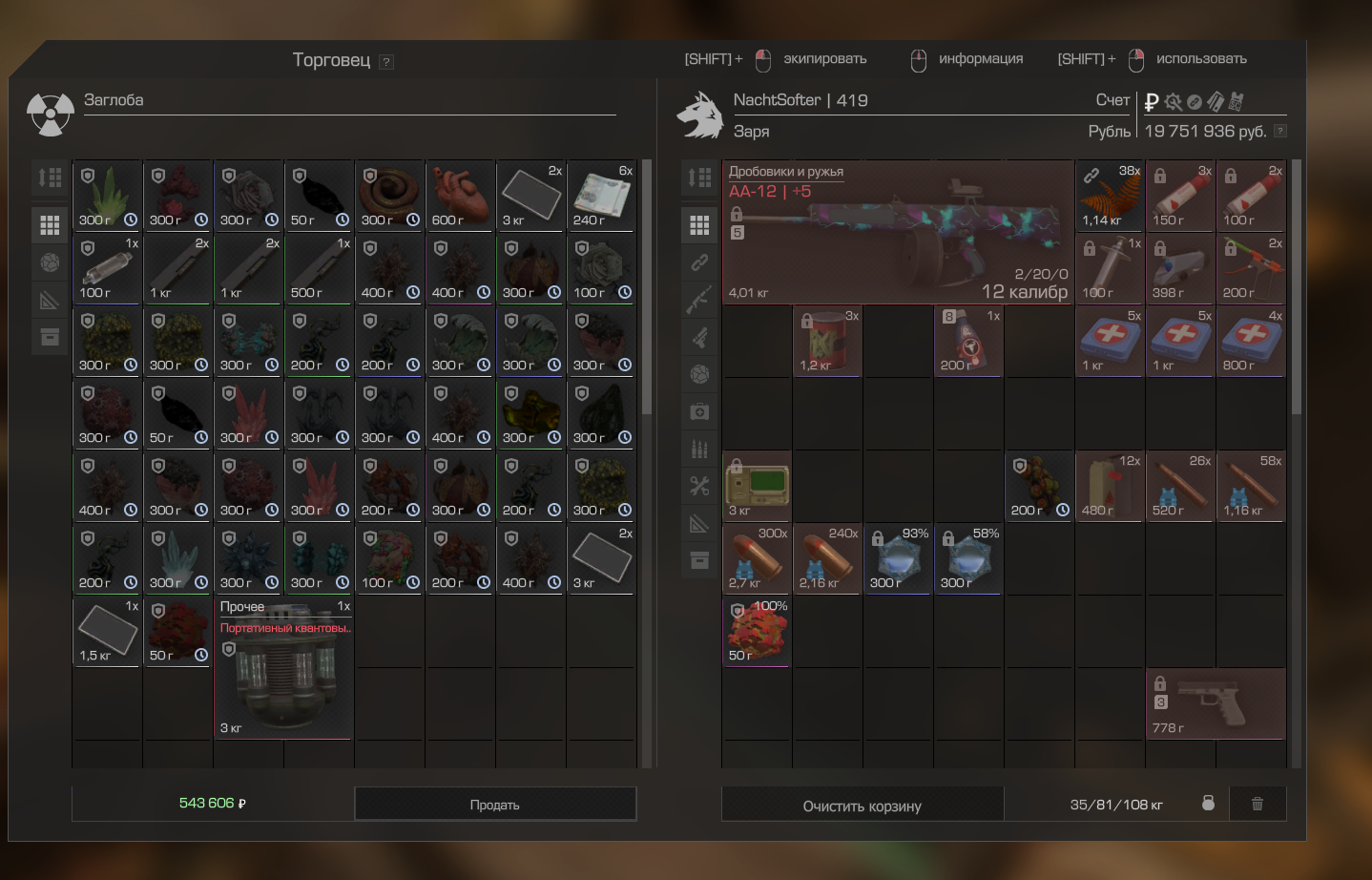Select the glass cylinder item 1x 100 г

tap(107, 268)
